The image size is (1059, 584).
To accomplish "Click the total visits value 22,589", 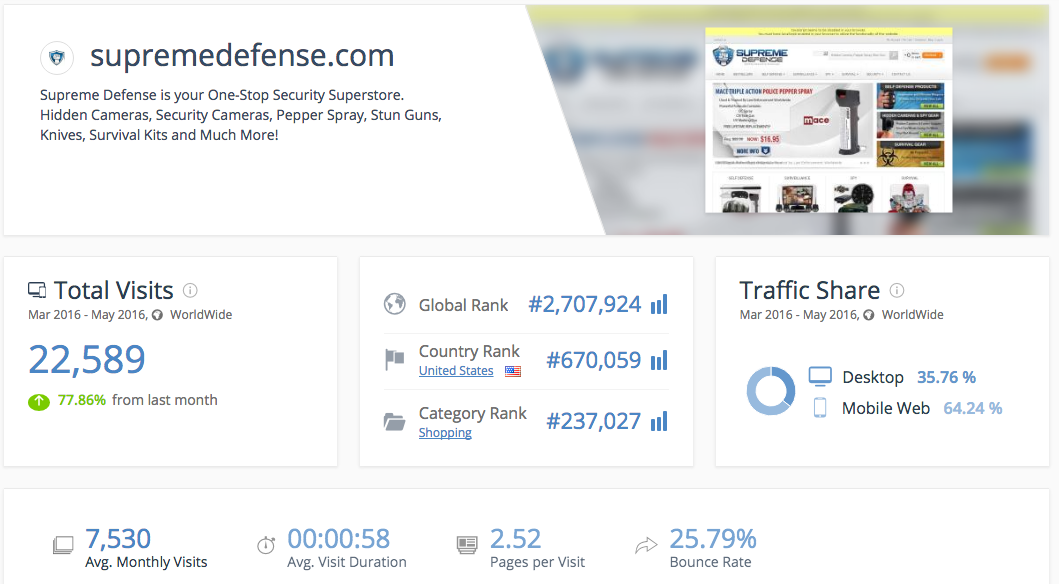I will point(86,359).
